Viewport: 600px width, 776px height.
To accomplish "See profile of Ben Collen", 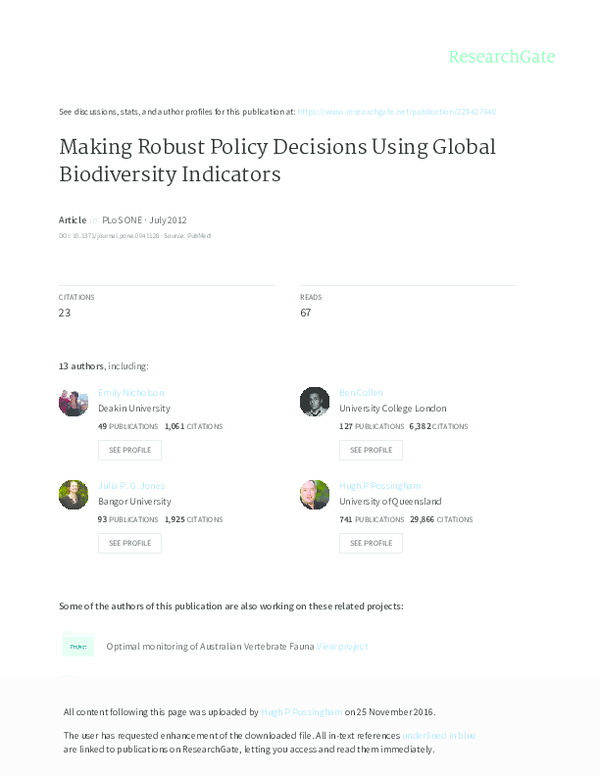I will [371, 450].
